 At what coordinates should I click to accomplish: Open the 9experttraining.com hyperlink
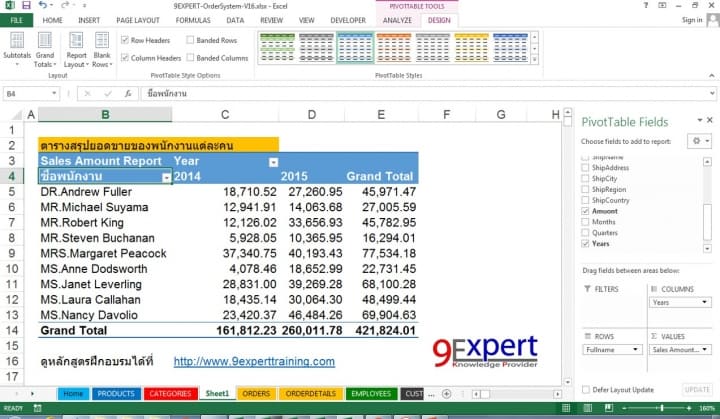tap(254, 361)
